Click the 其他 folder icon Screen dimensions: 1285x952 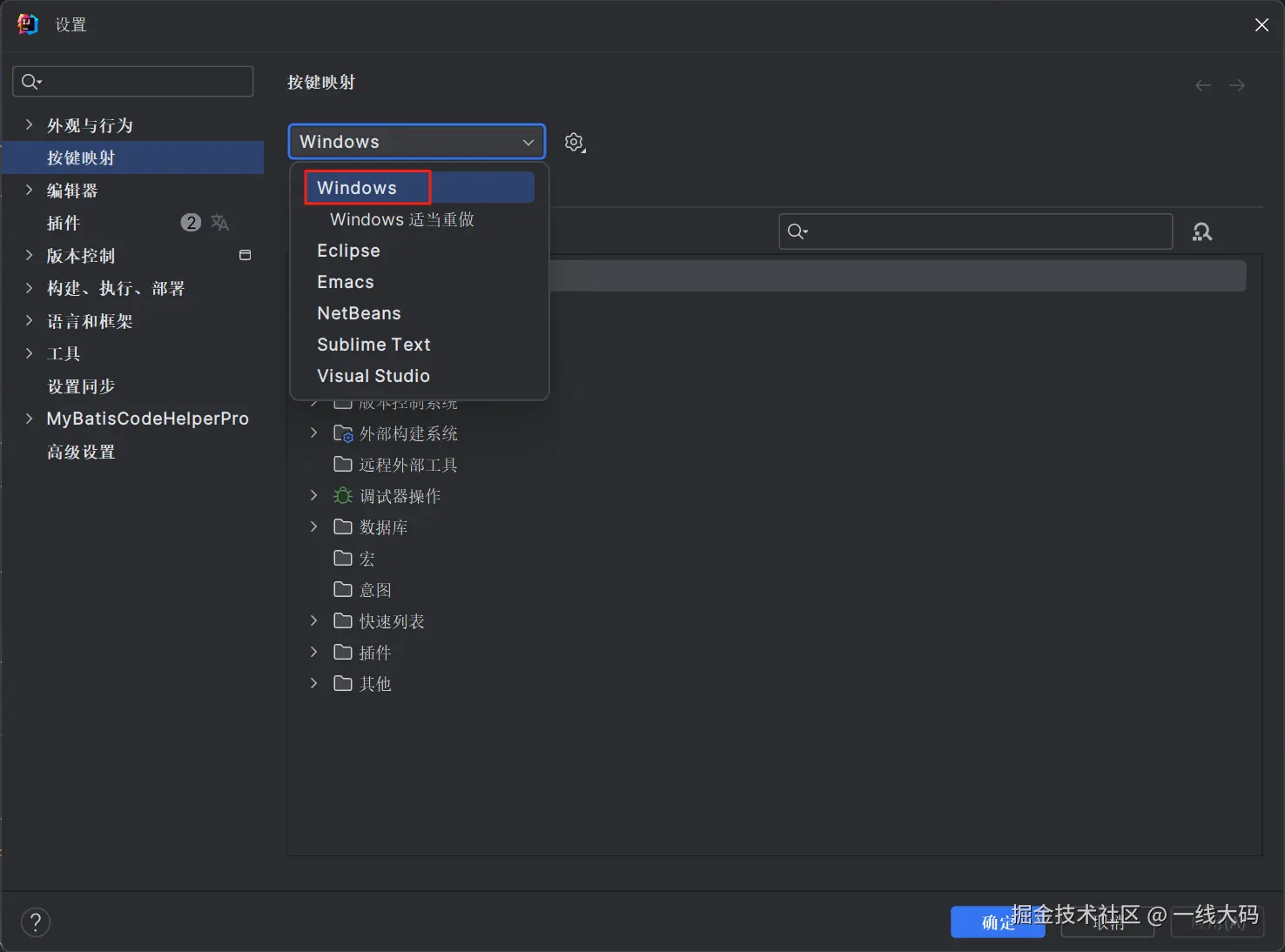point(343,683)
